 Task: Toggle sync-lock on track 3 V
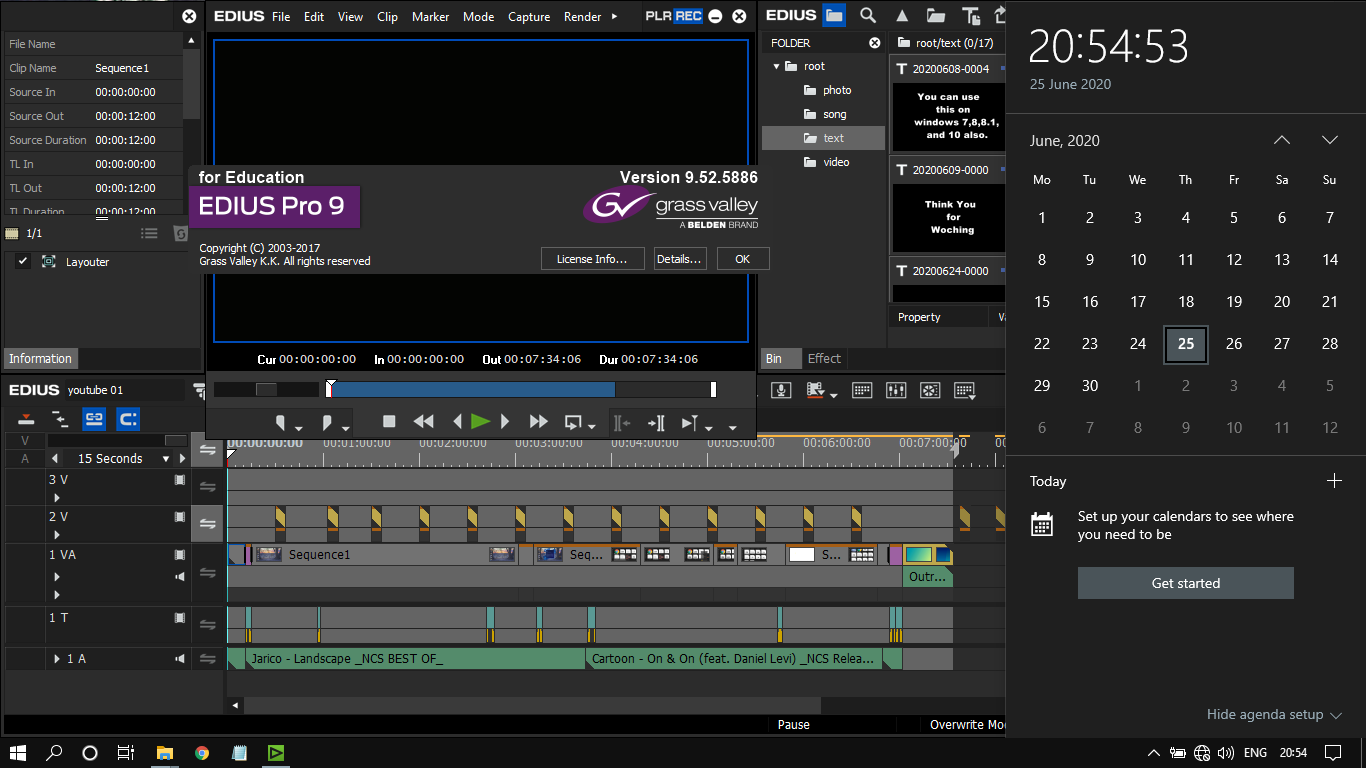[208, 487]
